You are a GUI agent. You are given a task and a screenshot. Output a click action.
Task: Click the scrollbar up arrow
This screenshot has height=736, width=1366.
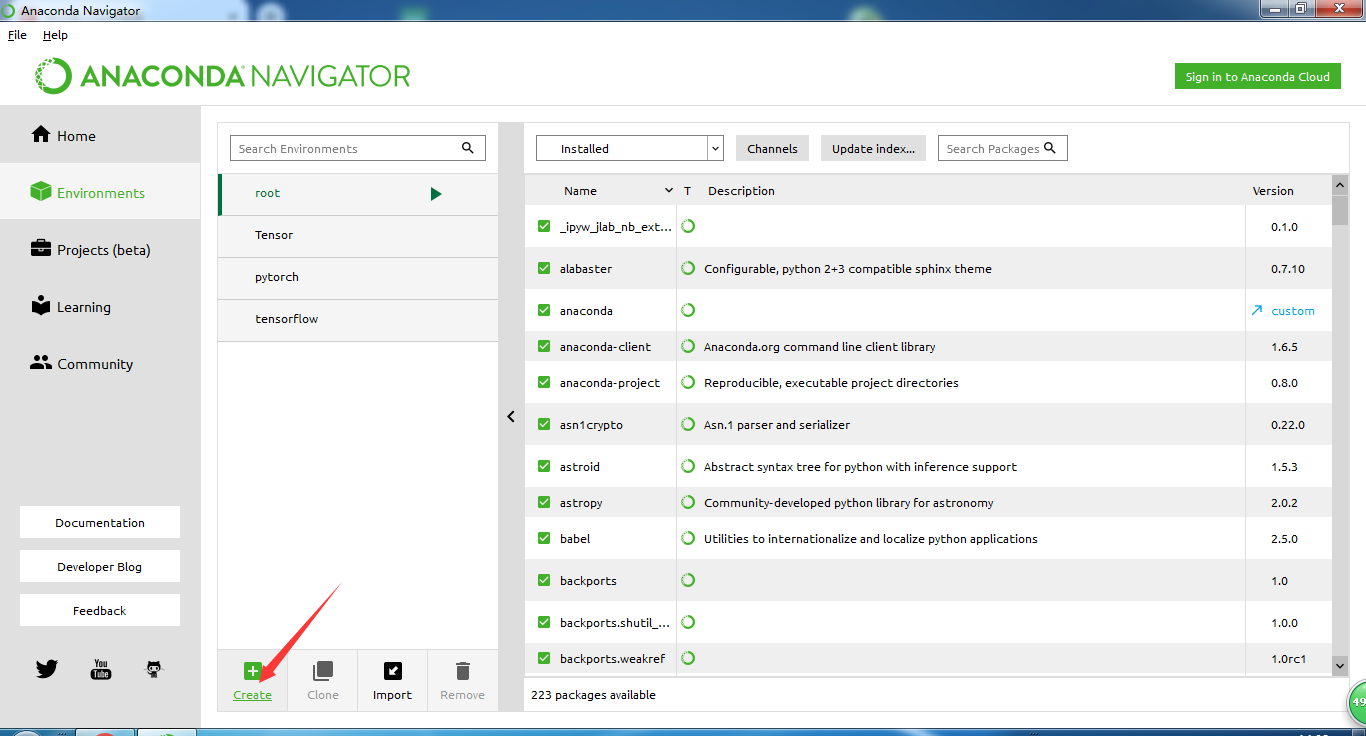1340,185
